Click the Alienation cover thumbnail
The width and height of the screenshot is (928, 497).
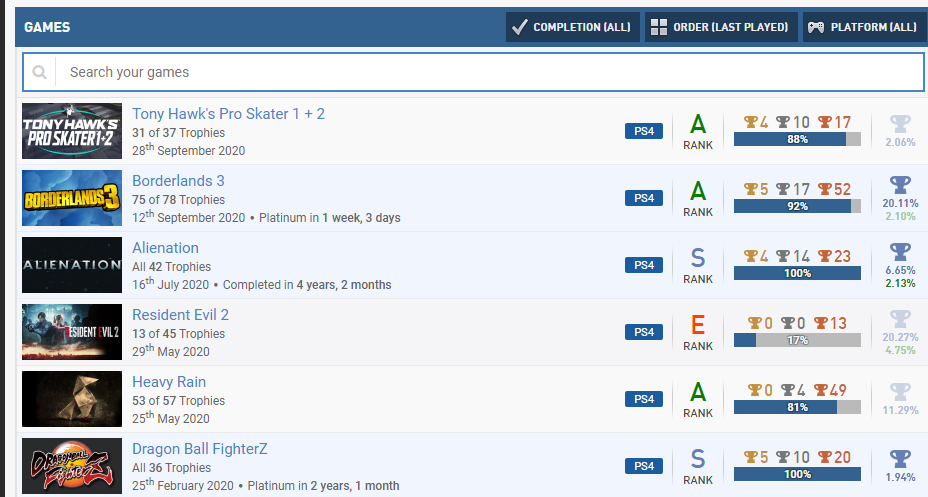point(72,264)
